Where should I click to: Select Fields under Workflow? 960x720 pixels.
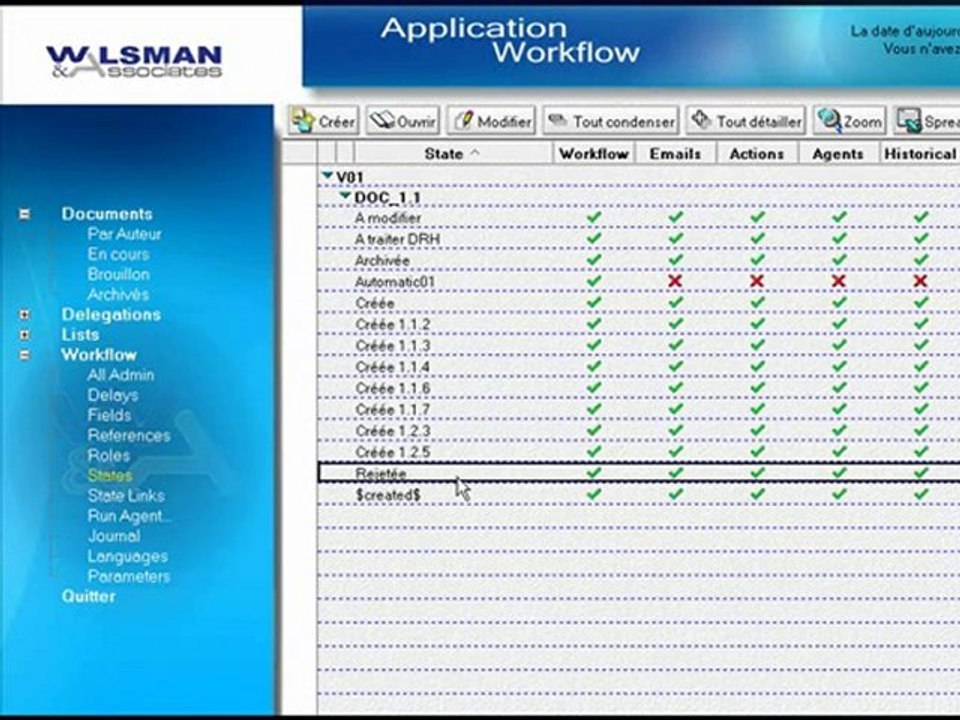109,415
